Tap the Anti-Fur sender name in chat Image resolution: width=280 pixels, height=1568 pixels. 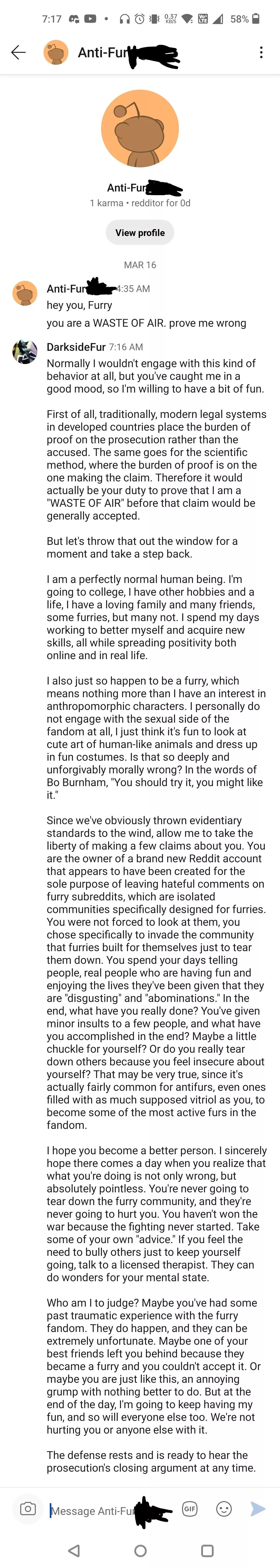point(67,289)
